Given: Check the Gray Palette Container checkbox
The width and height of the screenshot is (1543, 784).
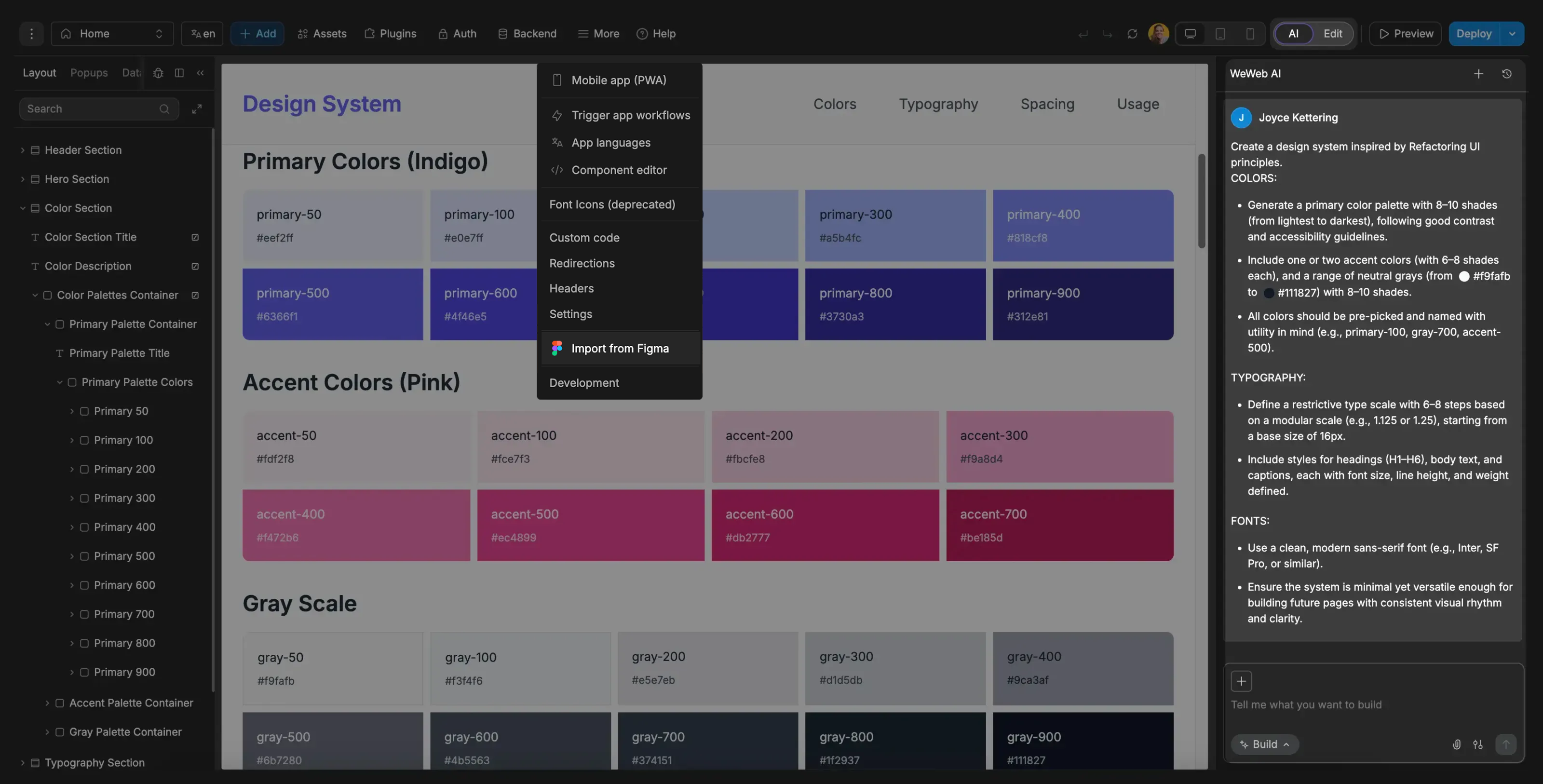Looking at the screenshot, I should [60, 731].
